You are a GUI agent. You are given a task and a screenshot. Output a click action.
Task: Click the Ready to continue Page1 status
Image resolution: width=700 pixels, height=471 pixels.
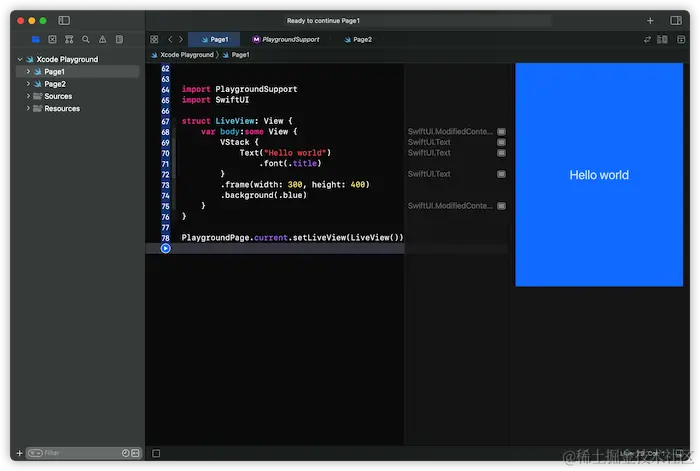pos(323,21)
